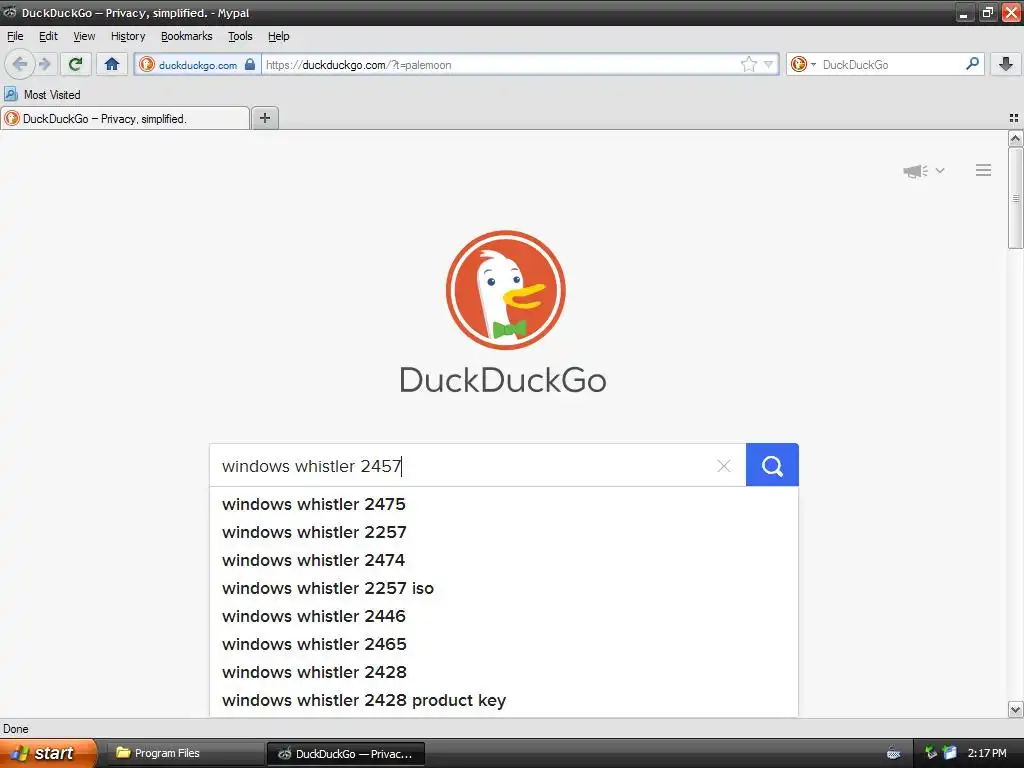Click the vertical scrollbar thumb
Viewport: 1024px width, 768px height.
click(1015, 198)
